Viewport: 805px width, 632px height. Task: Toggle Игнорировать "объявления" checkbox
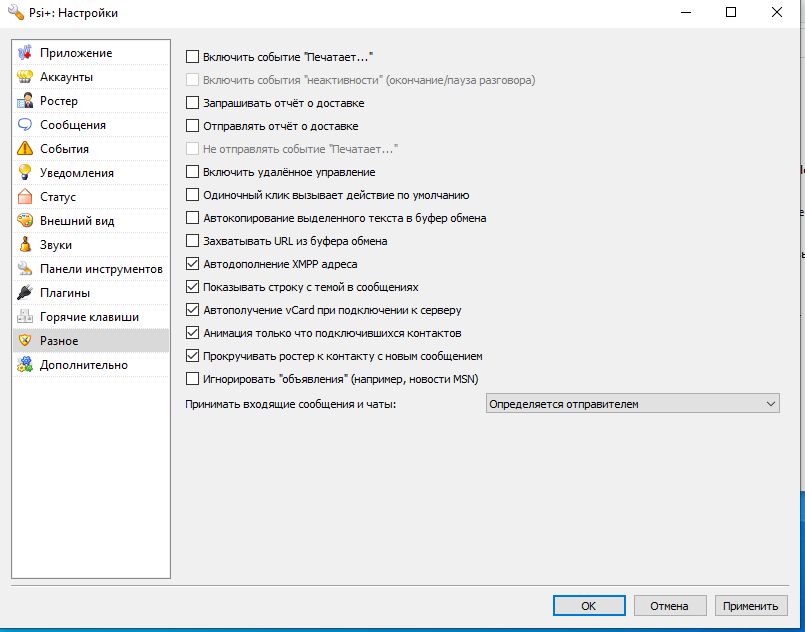[193, 379]
